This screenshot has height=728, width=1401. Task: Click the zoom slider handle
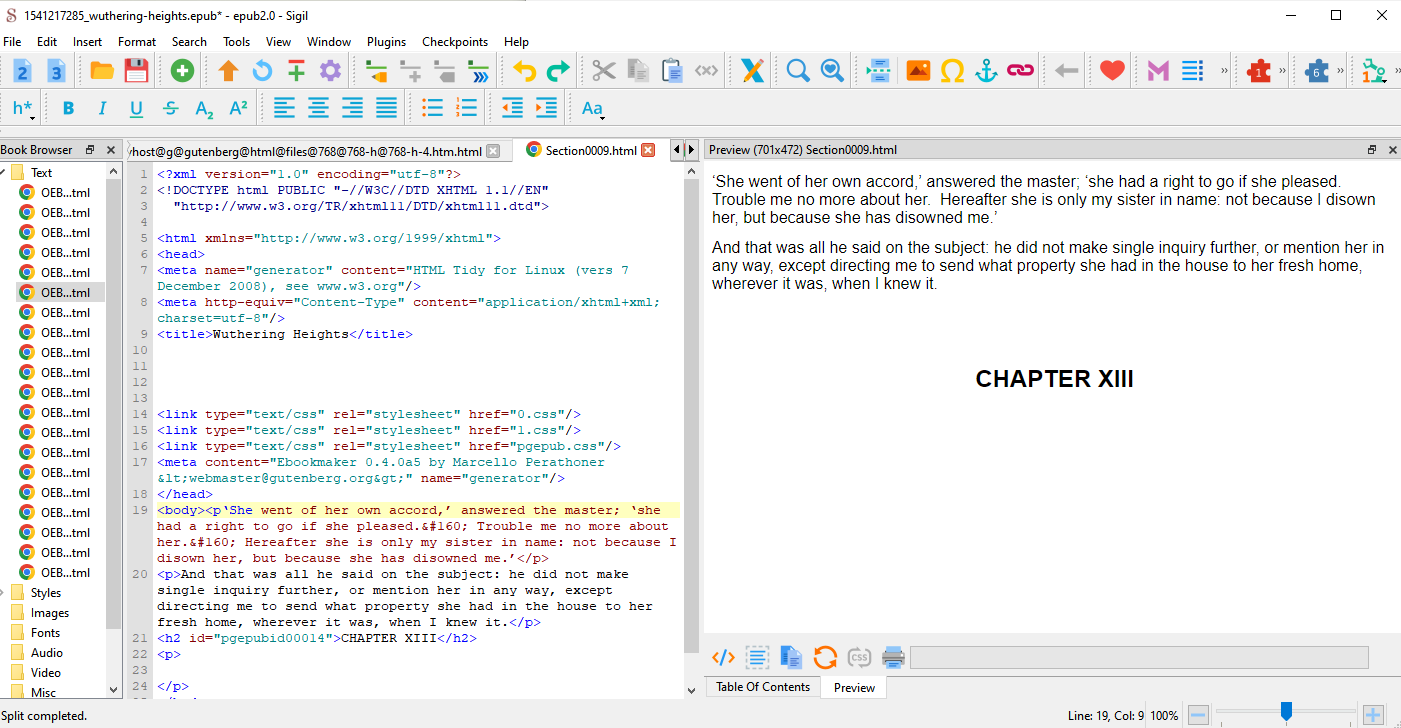(x=1286, y=711)
